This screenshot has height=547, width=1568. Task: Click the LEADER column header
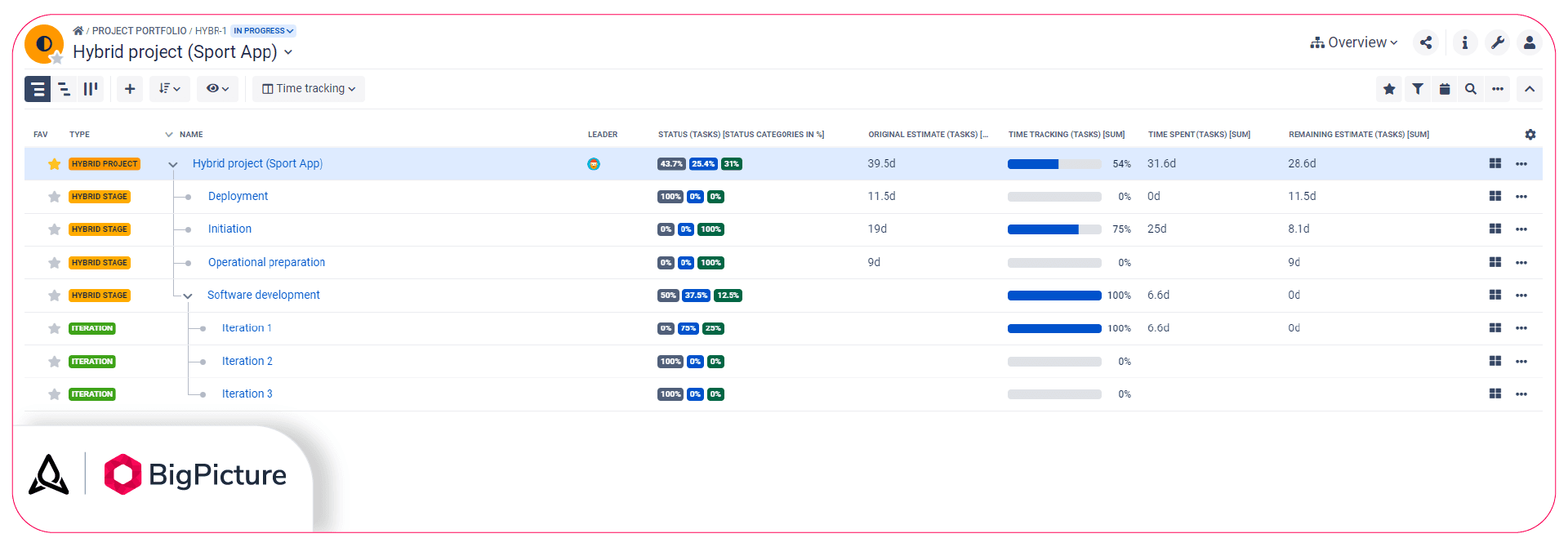(x=603, y=135)
